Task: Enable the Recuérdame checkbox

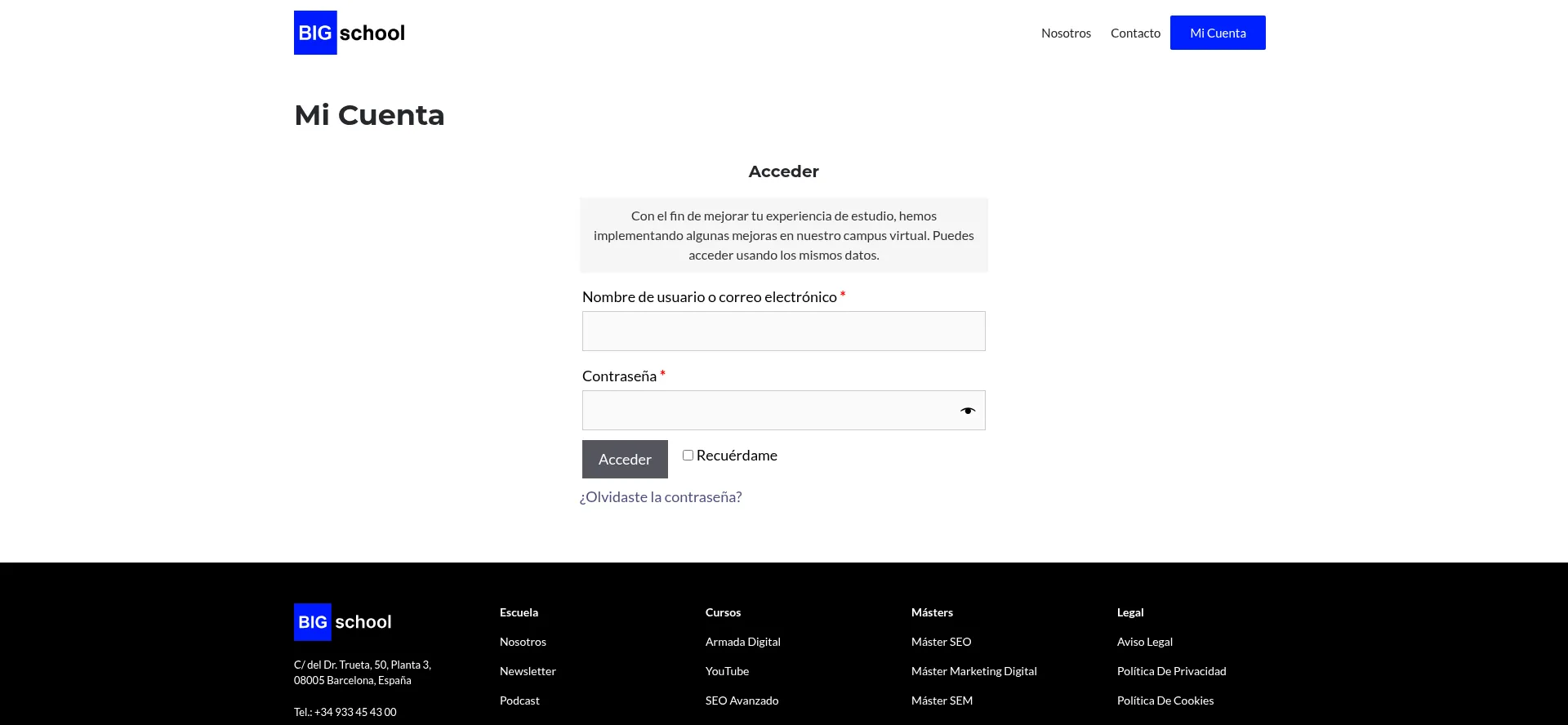Action: coord(688,456)
